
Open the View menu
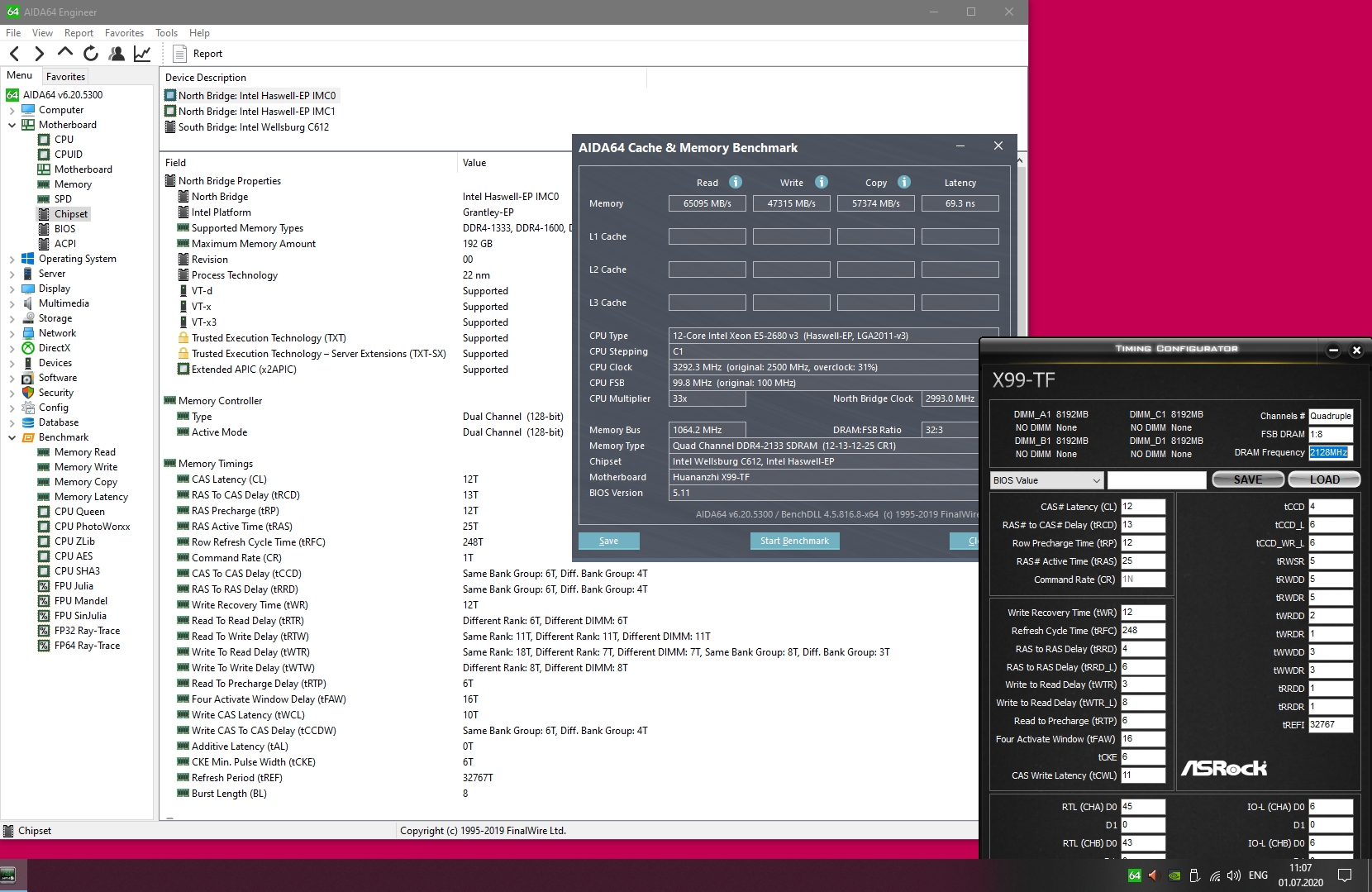tap(42, 33)
